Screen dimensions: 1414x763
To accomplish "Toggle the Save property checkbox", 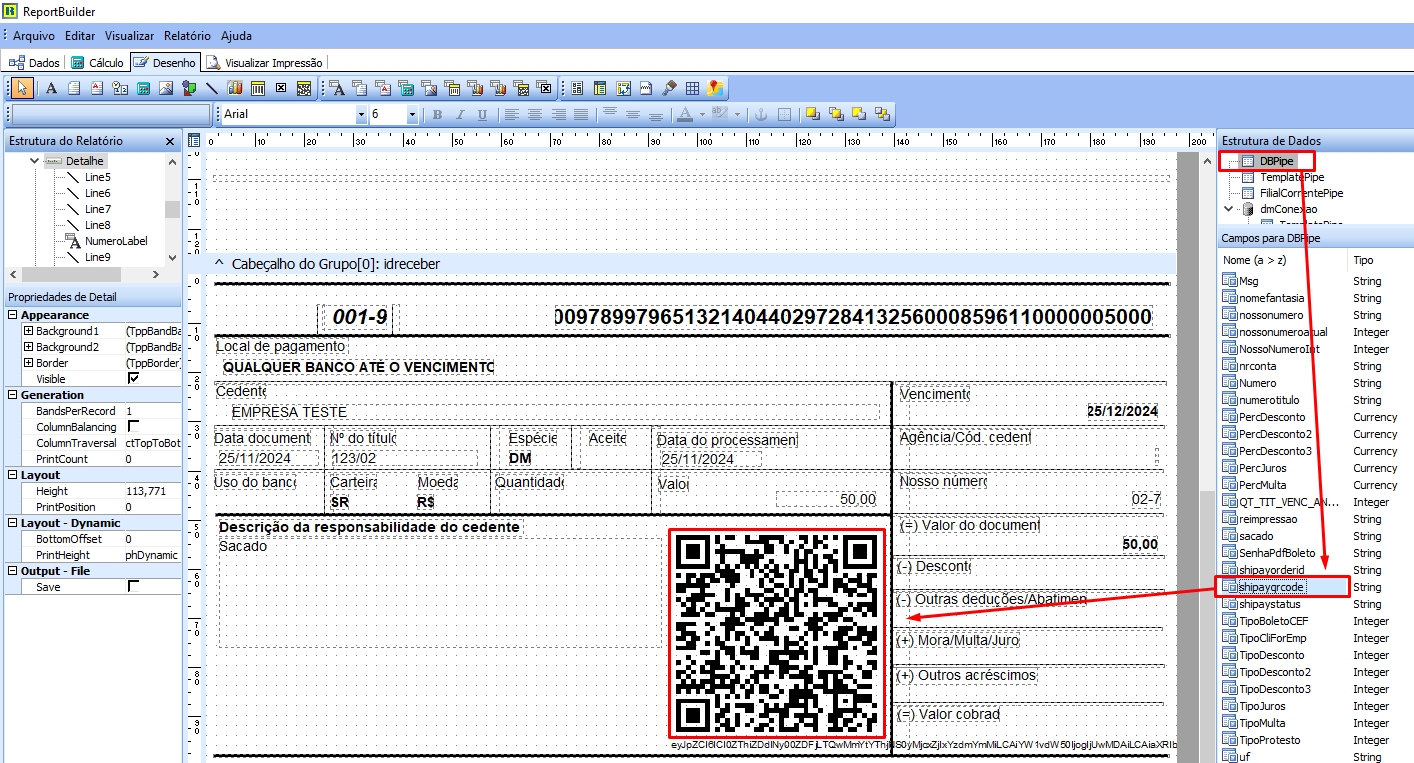I will tap(133, 587).
